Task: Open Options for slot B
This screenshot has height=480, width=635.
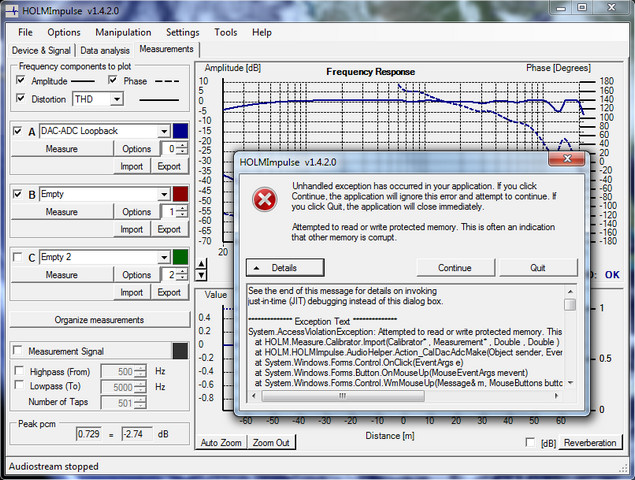Action: (136, 212)
